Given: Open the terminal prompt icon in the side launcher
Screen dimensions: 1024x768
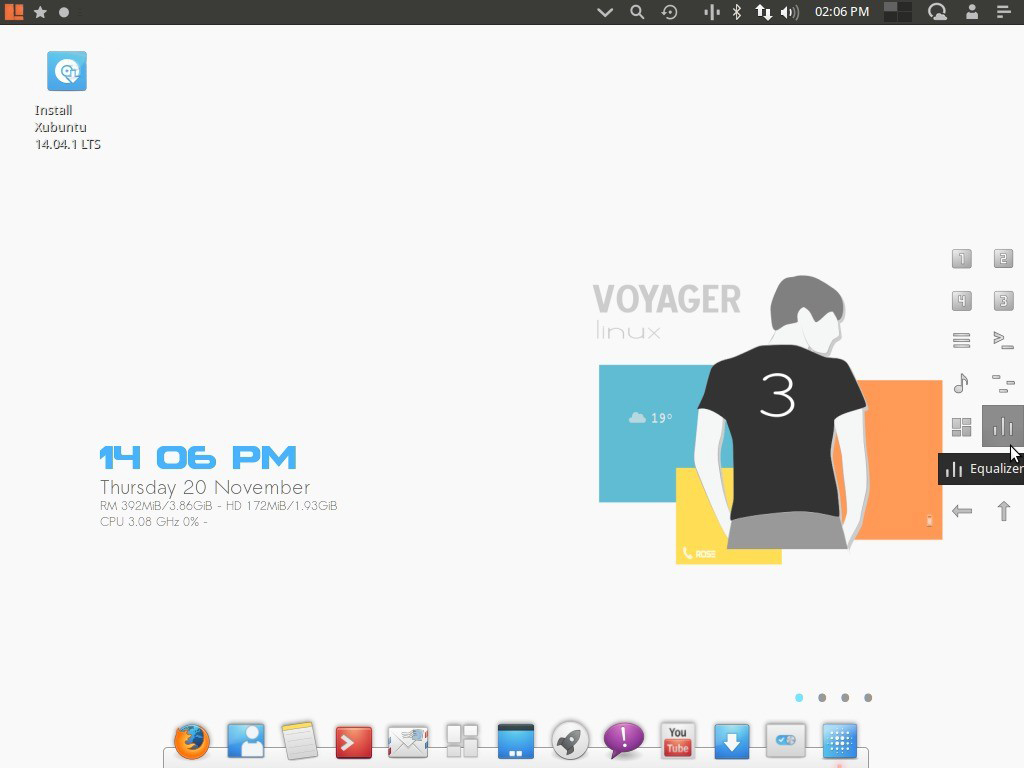Looking at the screenshot, I should [1004, 340].
